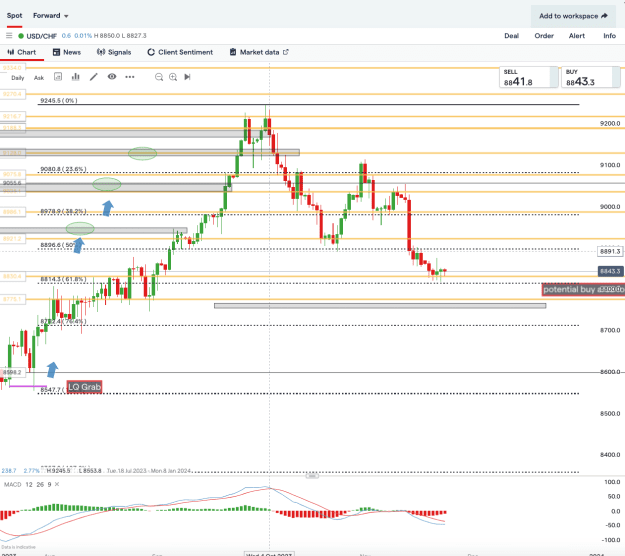Open the Client Sentiment tab
Viewport: 625px width, 556px height.
point(180,52)
